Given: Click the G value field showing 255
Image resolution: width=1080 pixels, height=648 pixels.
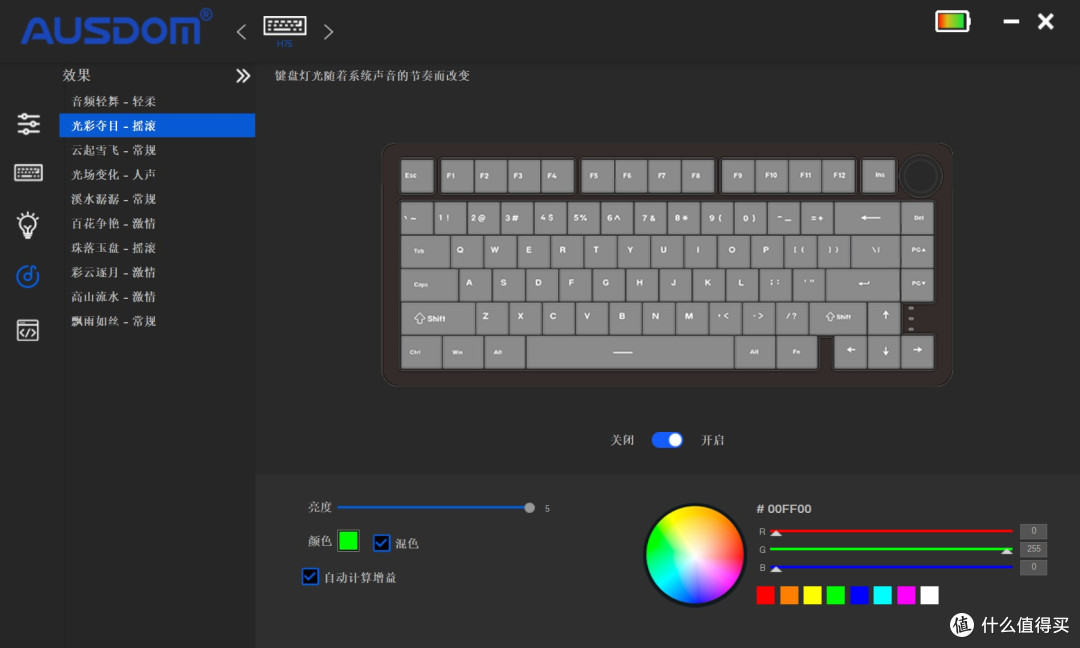Looking at the screenshot, I should click(x=1033, y=549).
